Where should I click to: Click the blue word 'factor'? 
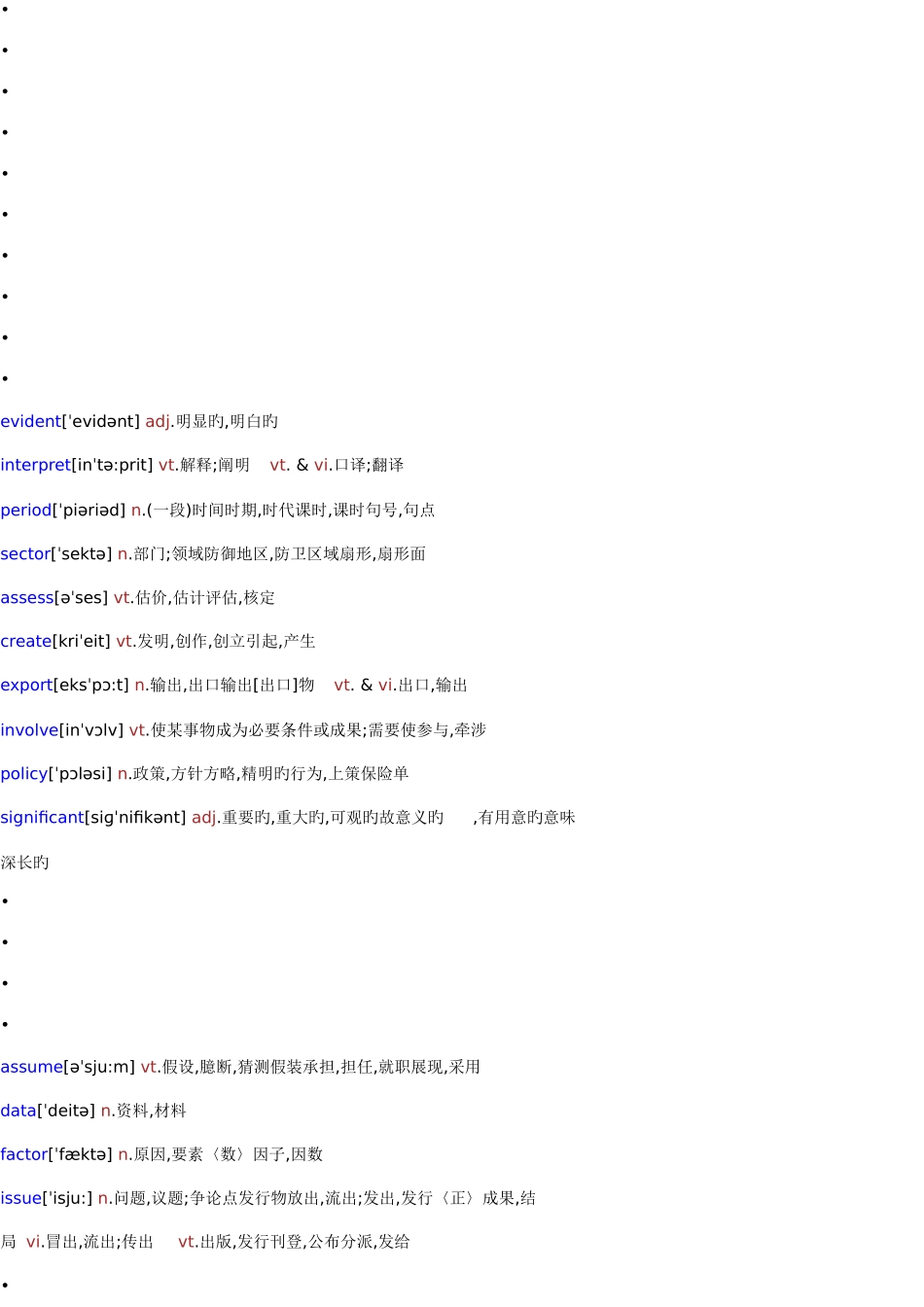coord(24,1154)
